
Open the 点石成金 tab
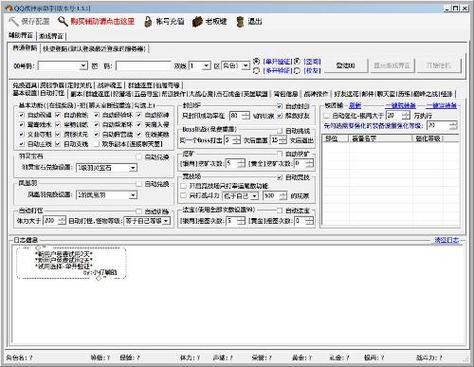pyautogui.click(x=228, y=94)
